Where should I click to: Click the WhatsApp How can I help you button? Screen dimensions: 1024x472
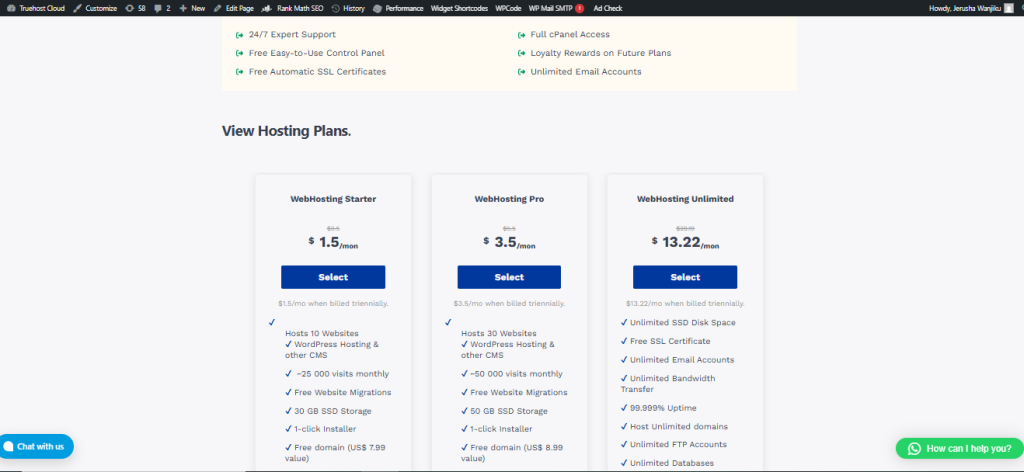(x=959, y=448)
